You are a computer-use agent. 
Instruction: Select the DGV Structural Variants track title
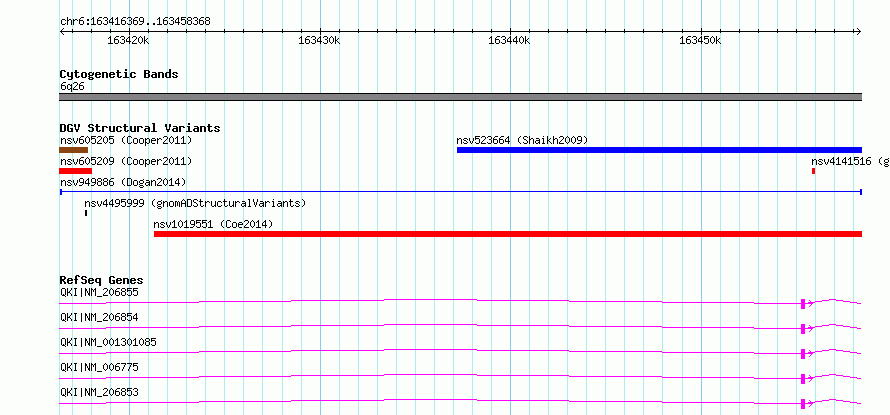[x=140, y=128]
